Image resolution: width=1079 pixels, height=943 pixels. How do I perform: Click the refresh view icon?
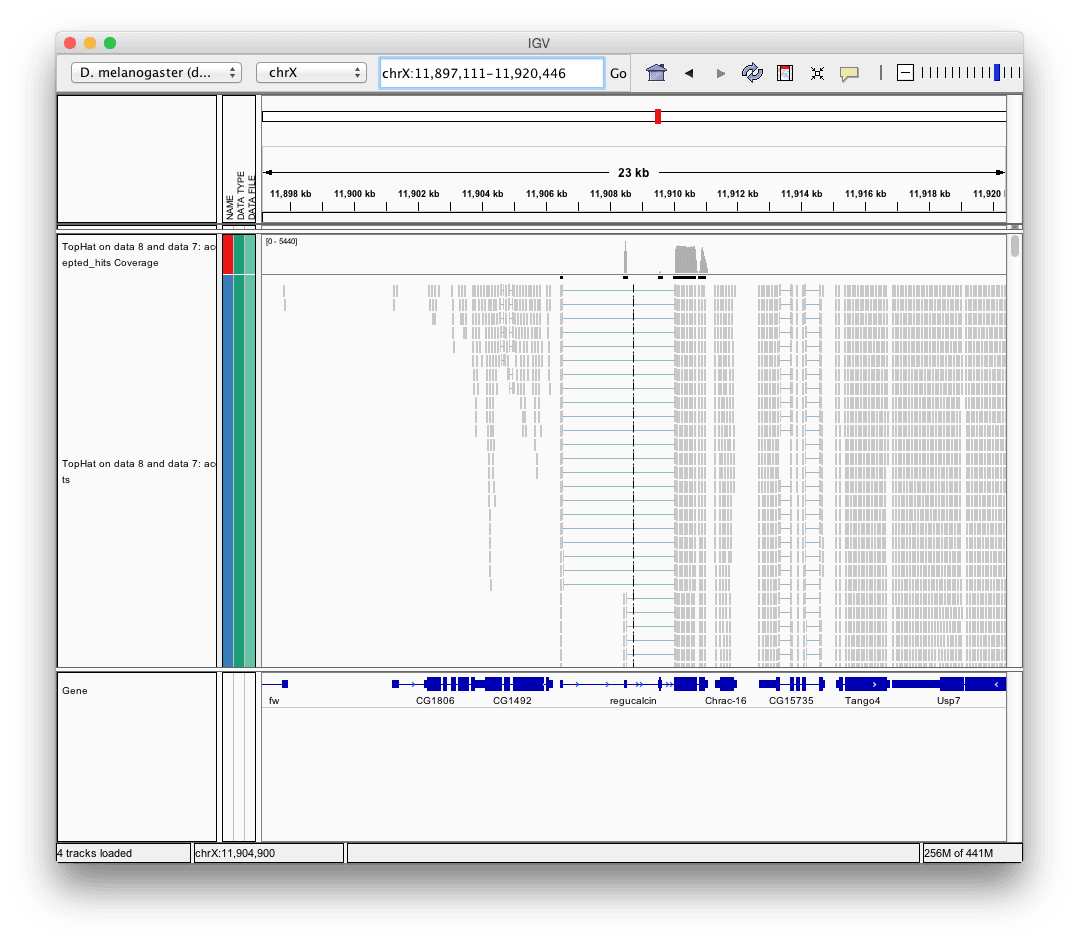pyautogui.click(x=752, y=73)
